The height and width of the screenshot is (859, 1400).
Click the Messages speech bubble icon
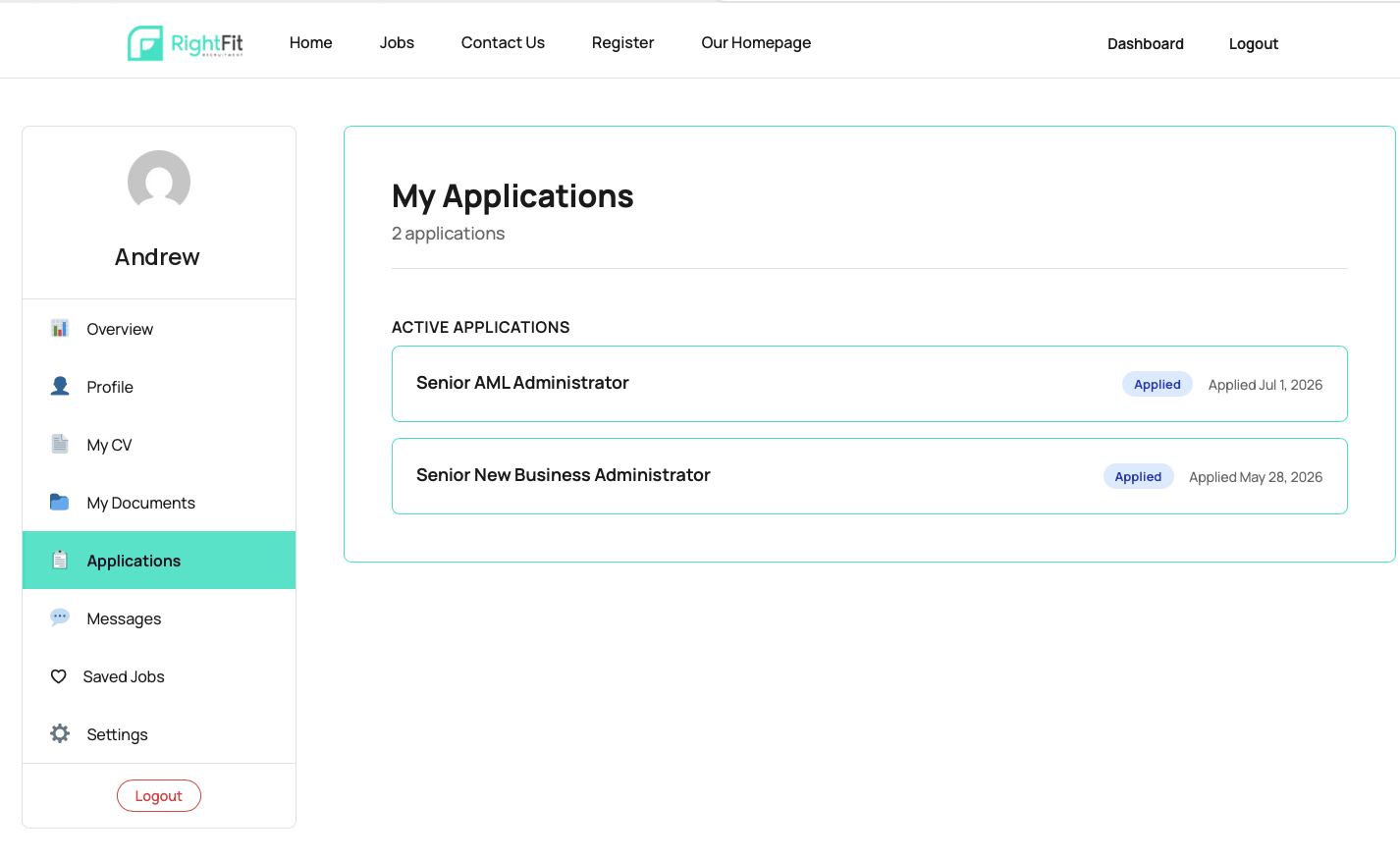pyautogui.click(x=60, y=617)
